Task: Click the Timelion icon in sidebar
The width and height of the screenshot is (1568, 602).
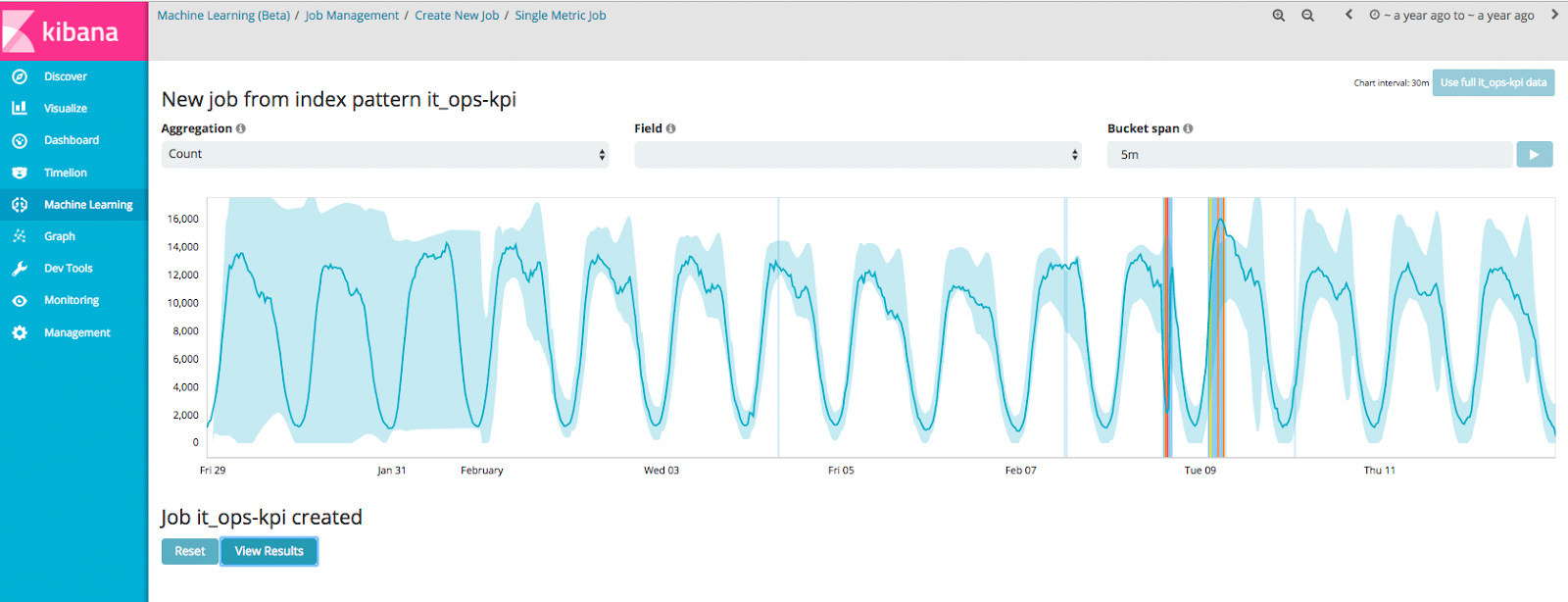Action: pos(20,173)
